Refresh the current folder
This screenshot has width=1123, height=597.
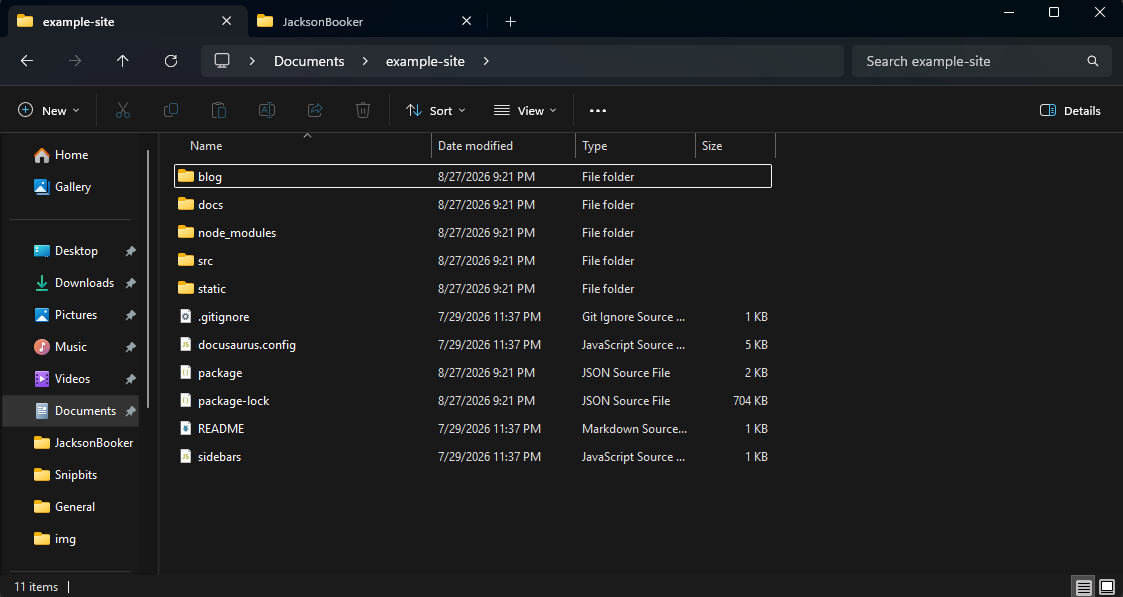point(170,61)
